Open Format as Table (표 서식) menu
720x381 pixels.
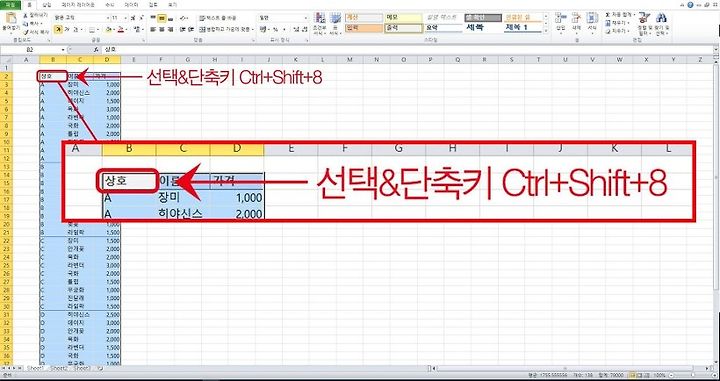335,24
